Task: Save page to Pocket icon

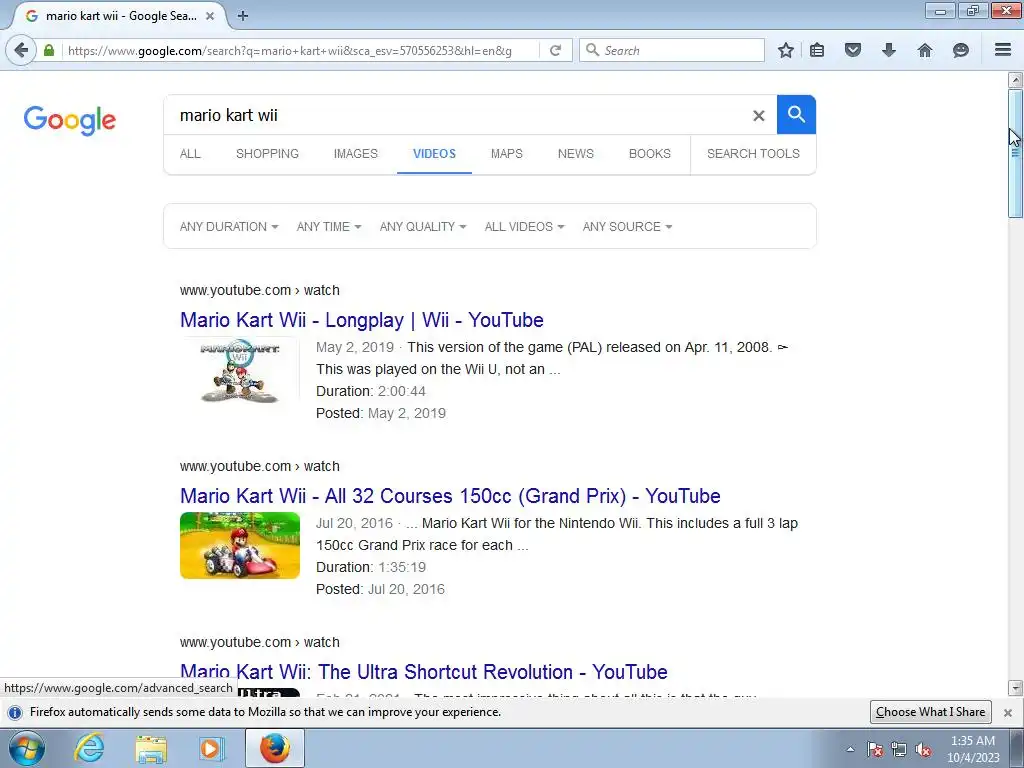Action: [x=853, y=50]
